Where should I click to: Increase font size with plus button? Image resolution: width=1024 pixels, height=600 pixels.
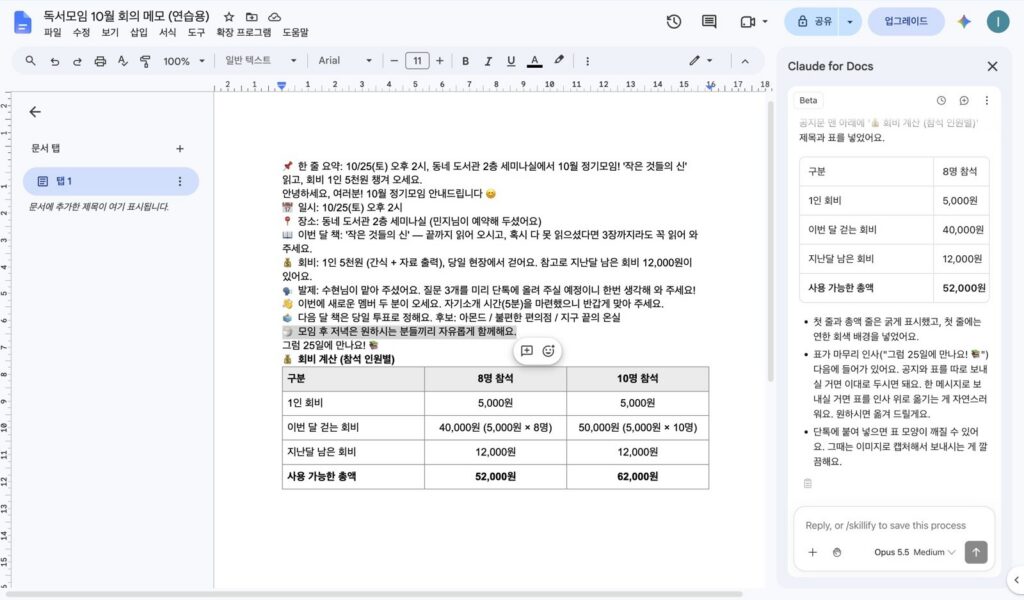[x=440, y=61]
